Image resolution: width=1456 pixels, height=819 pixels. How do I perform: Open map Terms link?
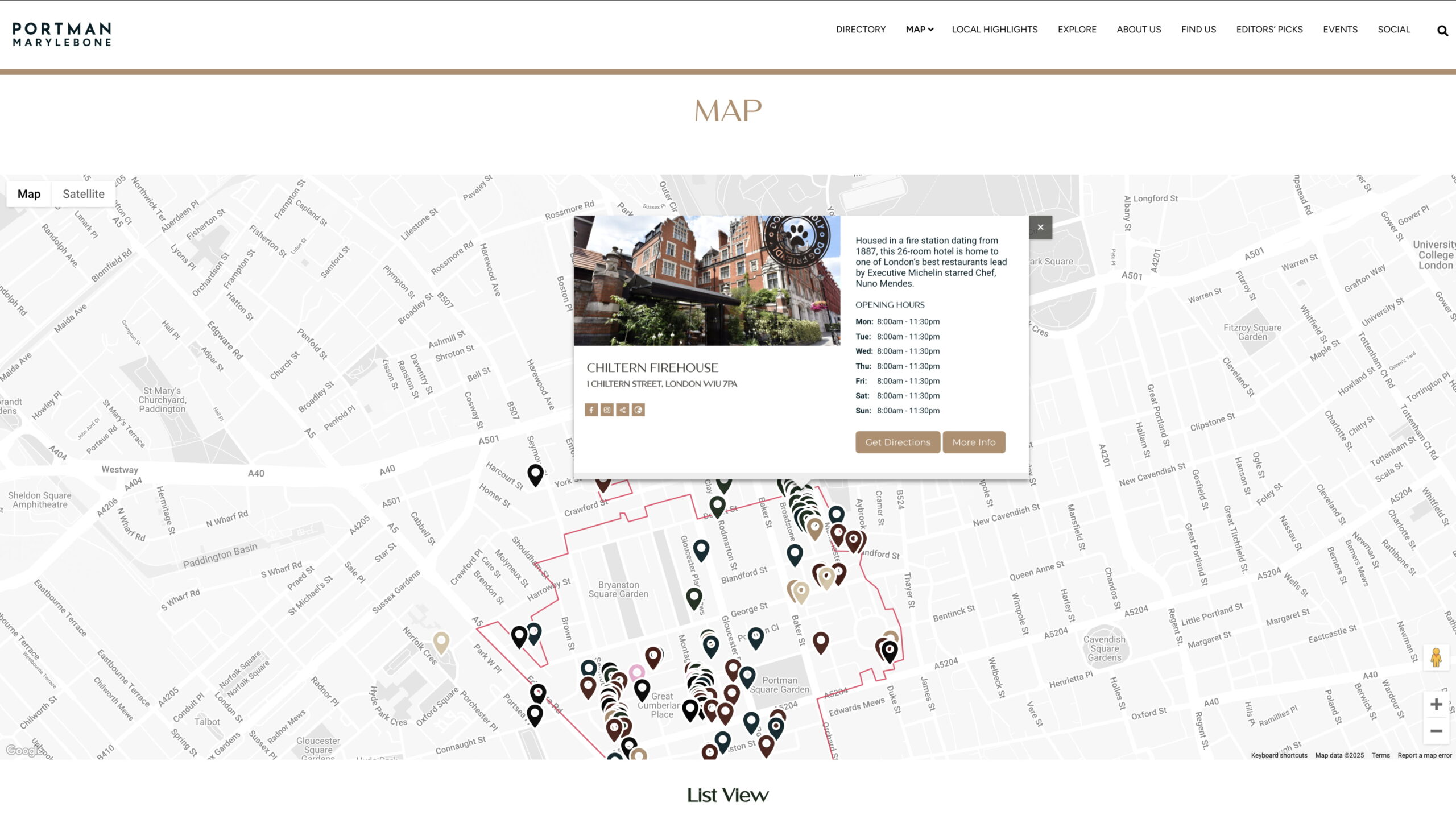(x=1380, y=755)
